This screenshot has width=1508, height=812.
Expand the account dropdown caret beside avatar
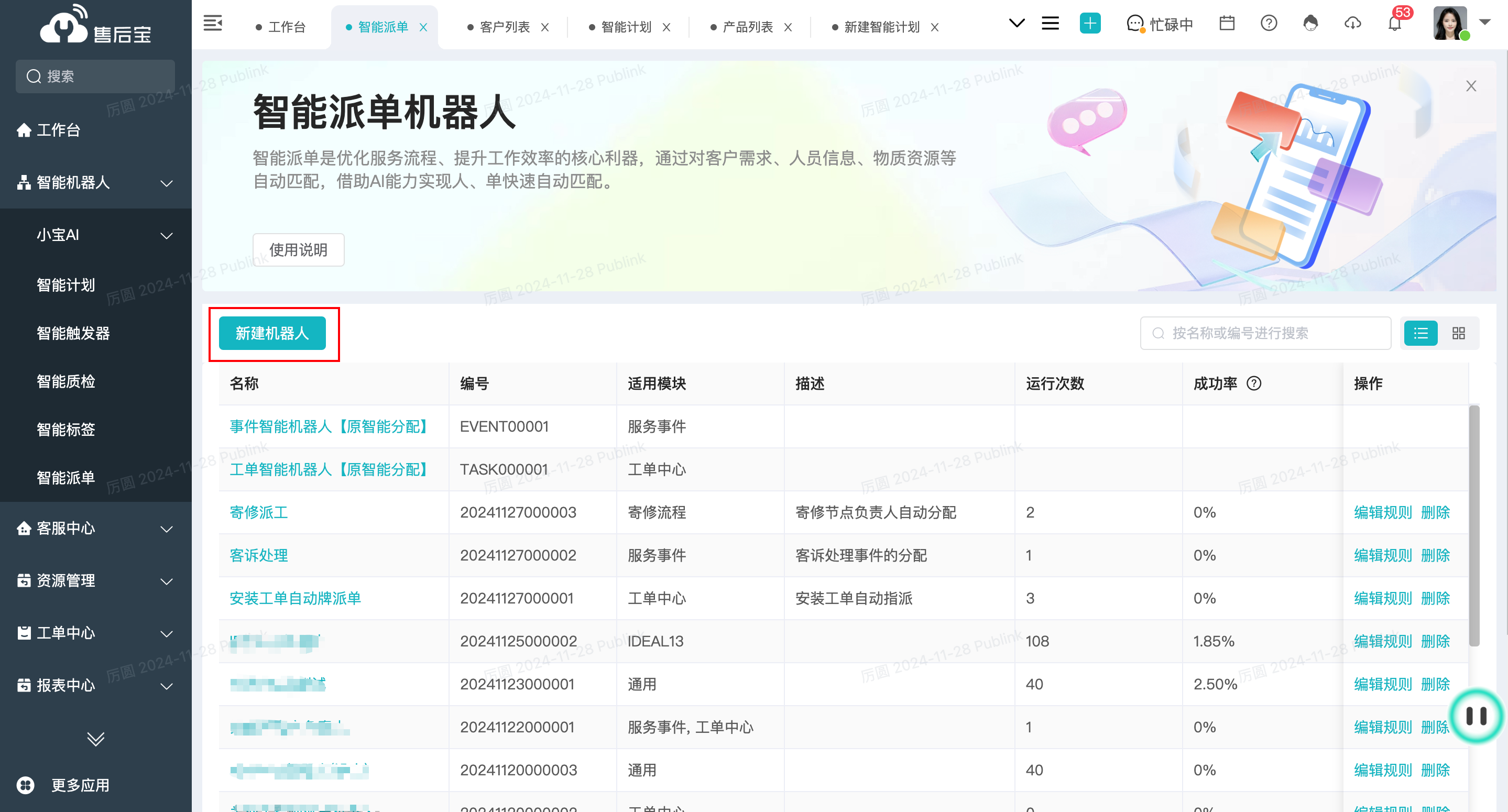tap(1484, 22)
